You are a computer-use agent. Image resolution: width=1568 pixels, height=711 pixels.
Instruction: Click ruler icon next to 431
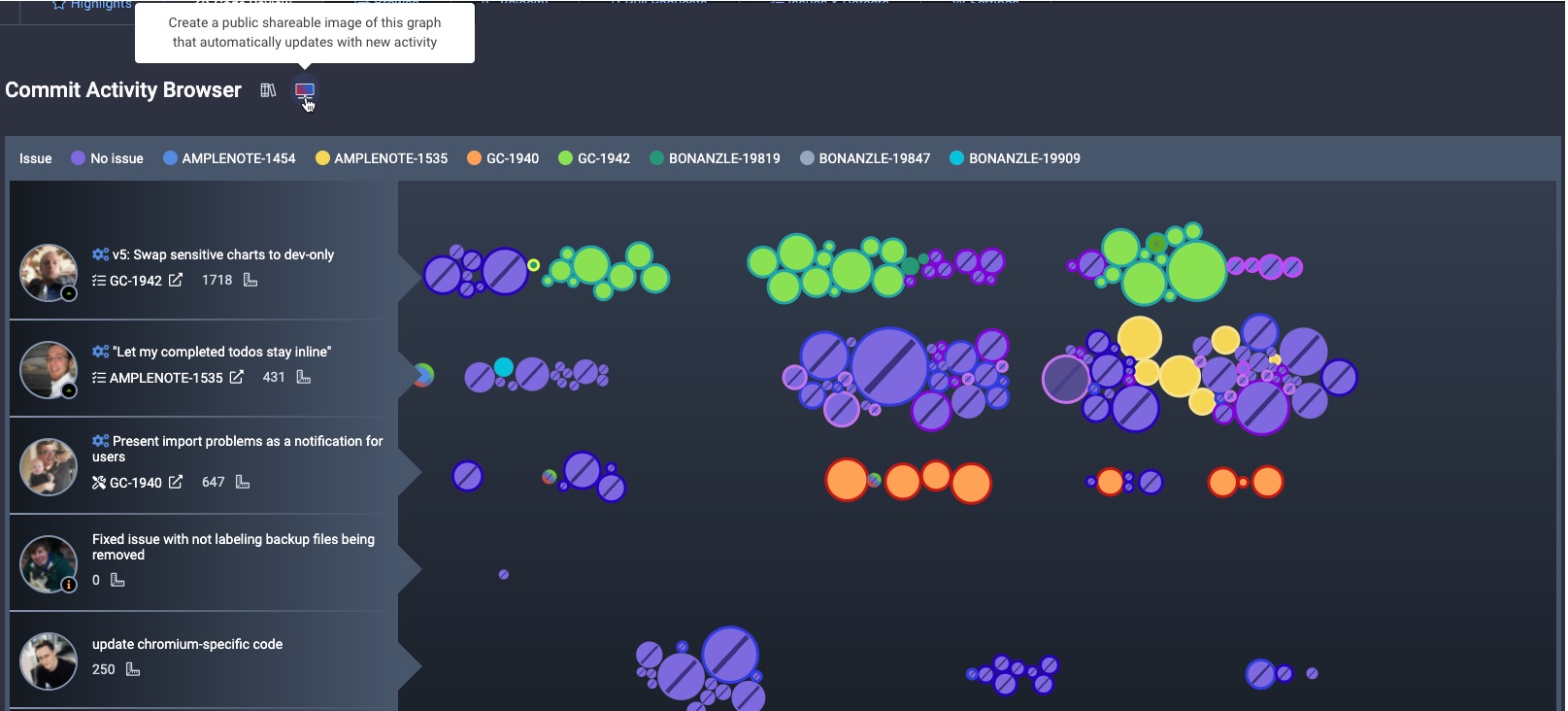(303, 377)
